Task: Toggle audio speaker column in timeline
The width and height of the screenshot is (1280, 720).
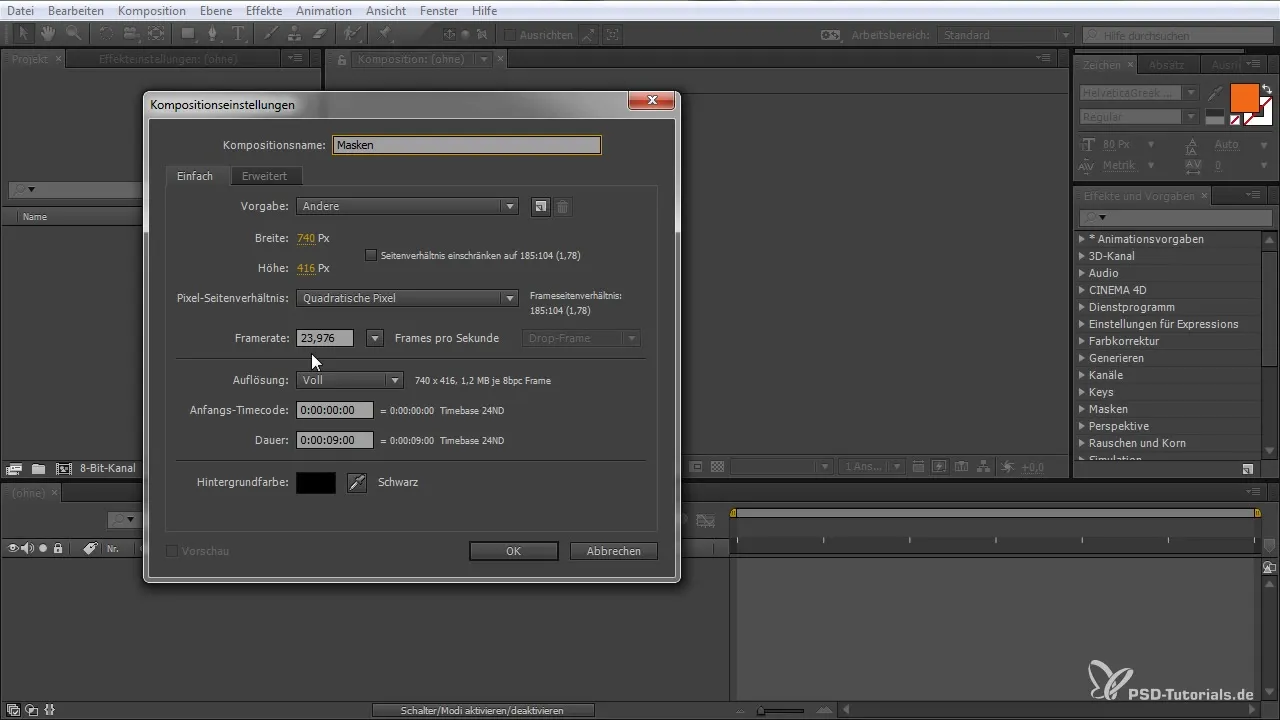Action: 28,548
